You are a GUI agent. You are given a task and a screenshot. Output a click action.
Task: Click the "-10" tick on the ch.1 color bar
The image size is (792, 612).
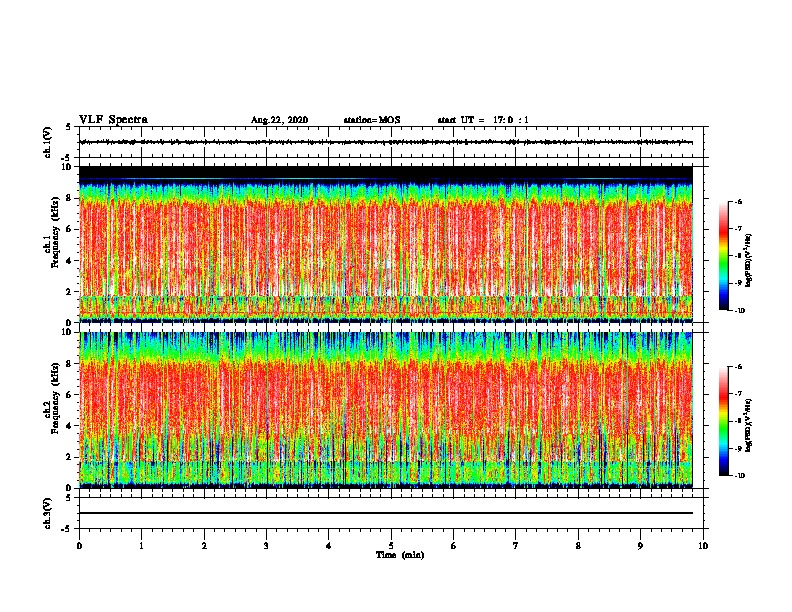click(x=739, y=311)
